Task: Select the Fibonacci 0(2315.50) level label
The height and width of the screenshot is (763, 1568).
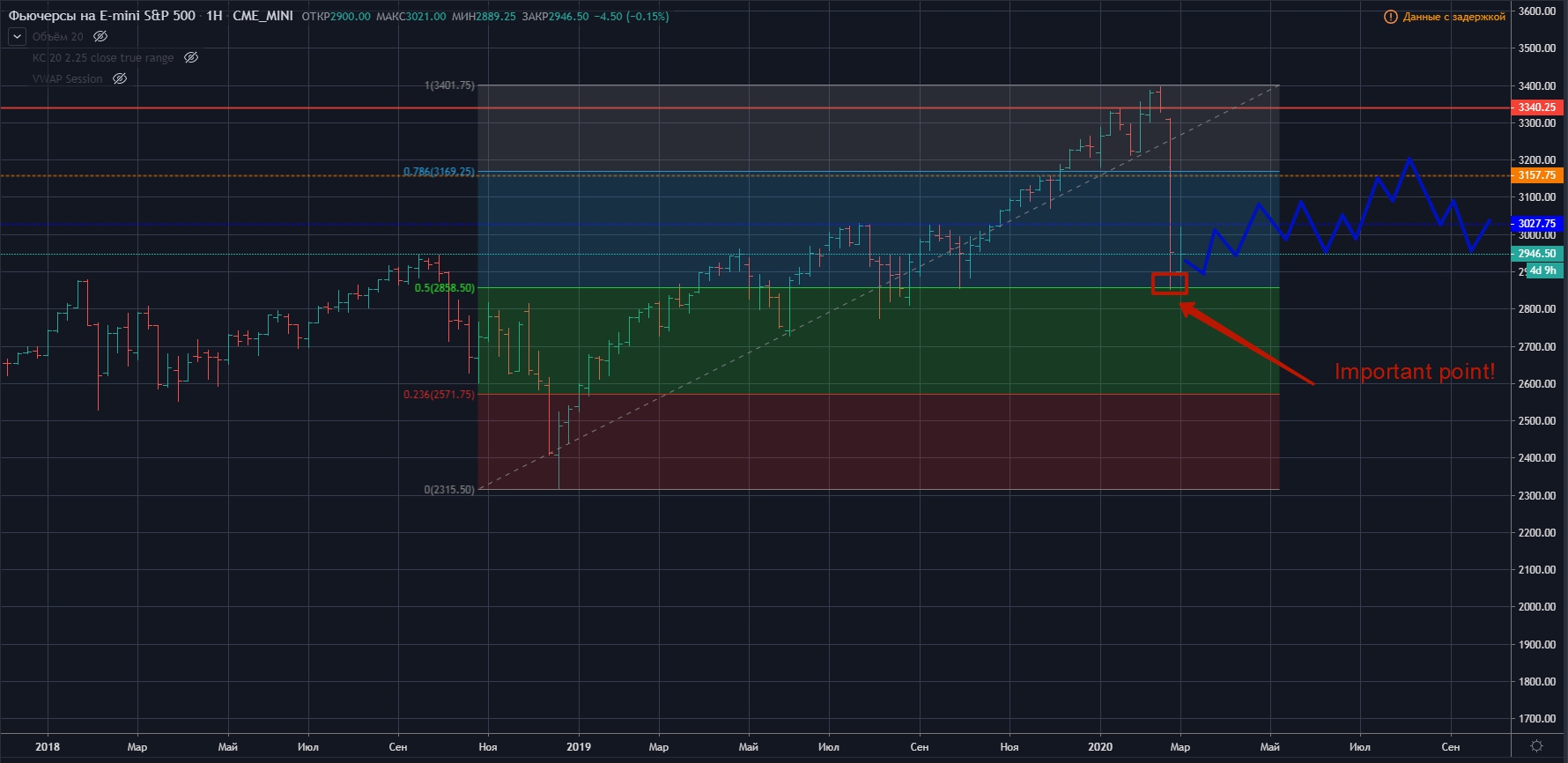Action: click(x=449, y=490)
